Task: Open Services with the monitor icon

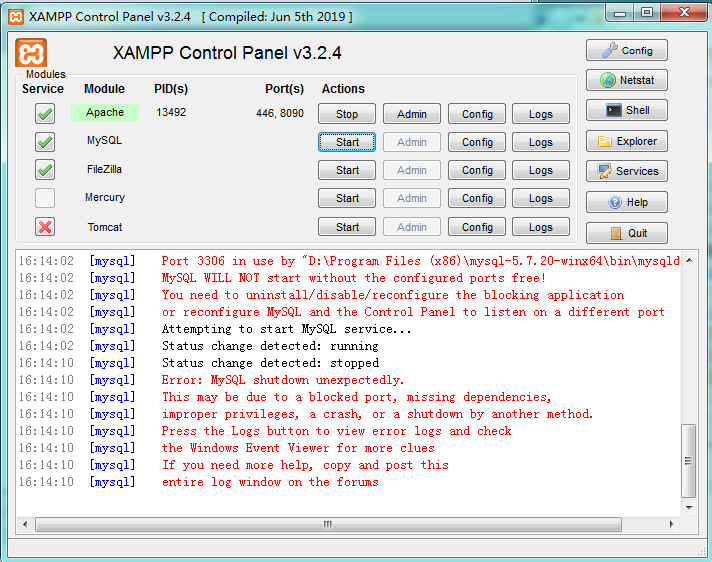Action: click(x=627, y=171)
